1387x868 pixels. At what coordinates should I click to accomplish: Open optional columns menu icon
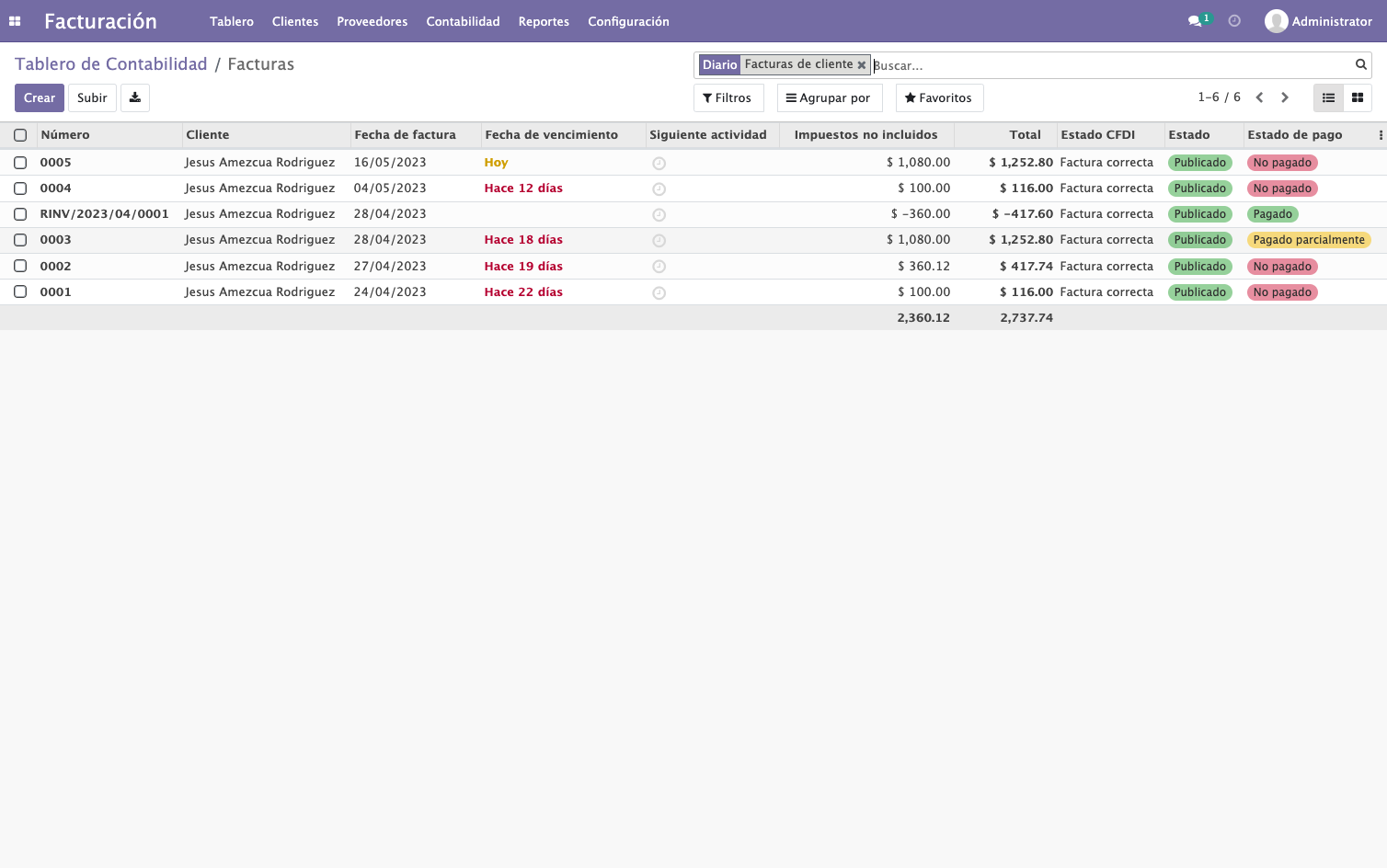[x=1381, y=135]
